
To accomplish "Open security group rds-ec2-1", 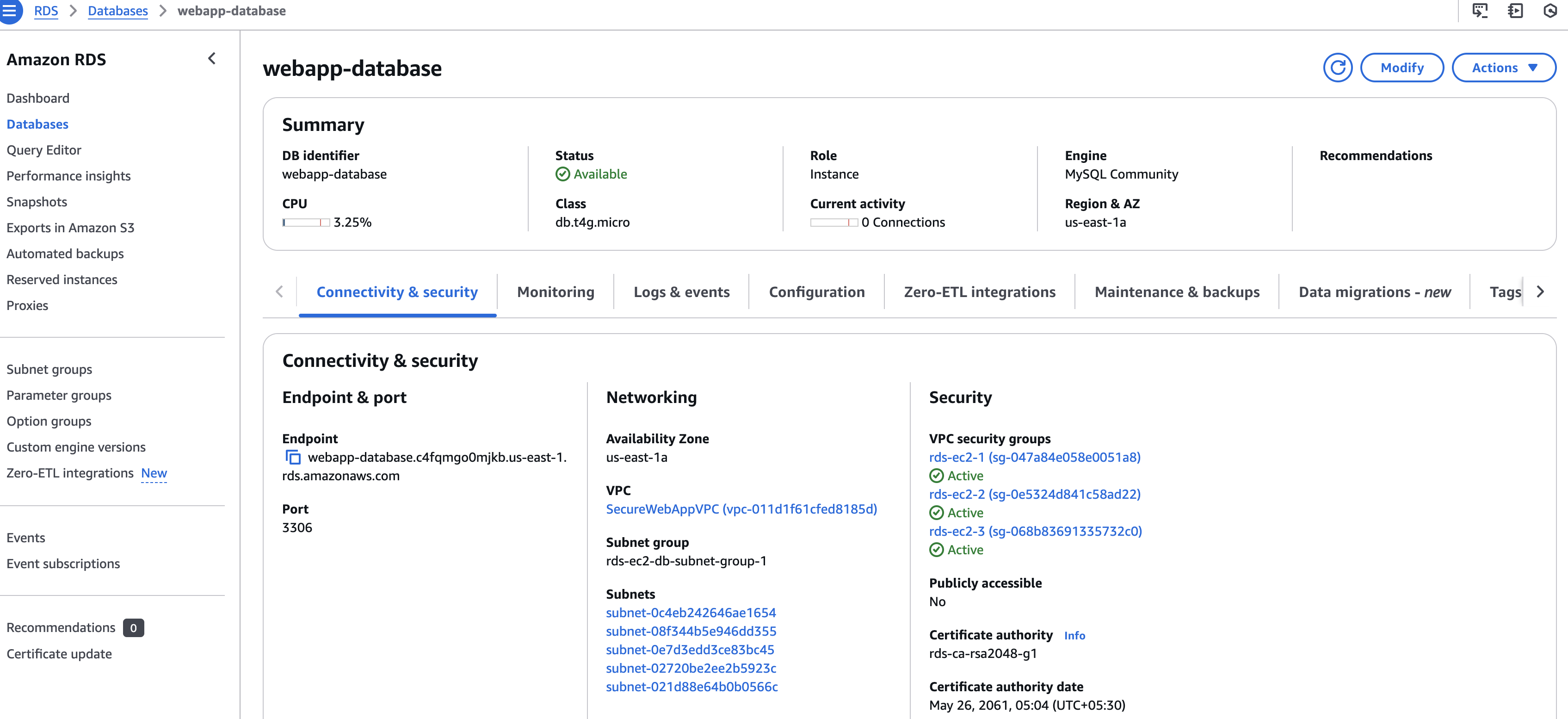I will pos(1034,457).
